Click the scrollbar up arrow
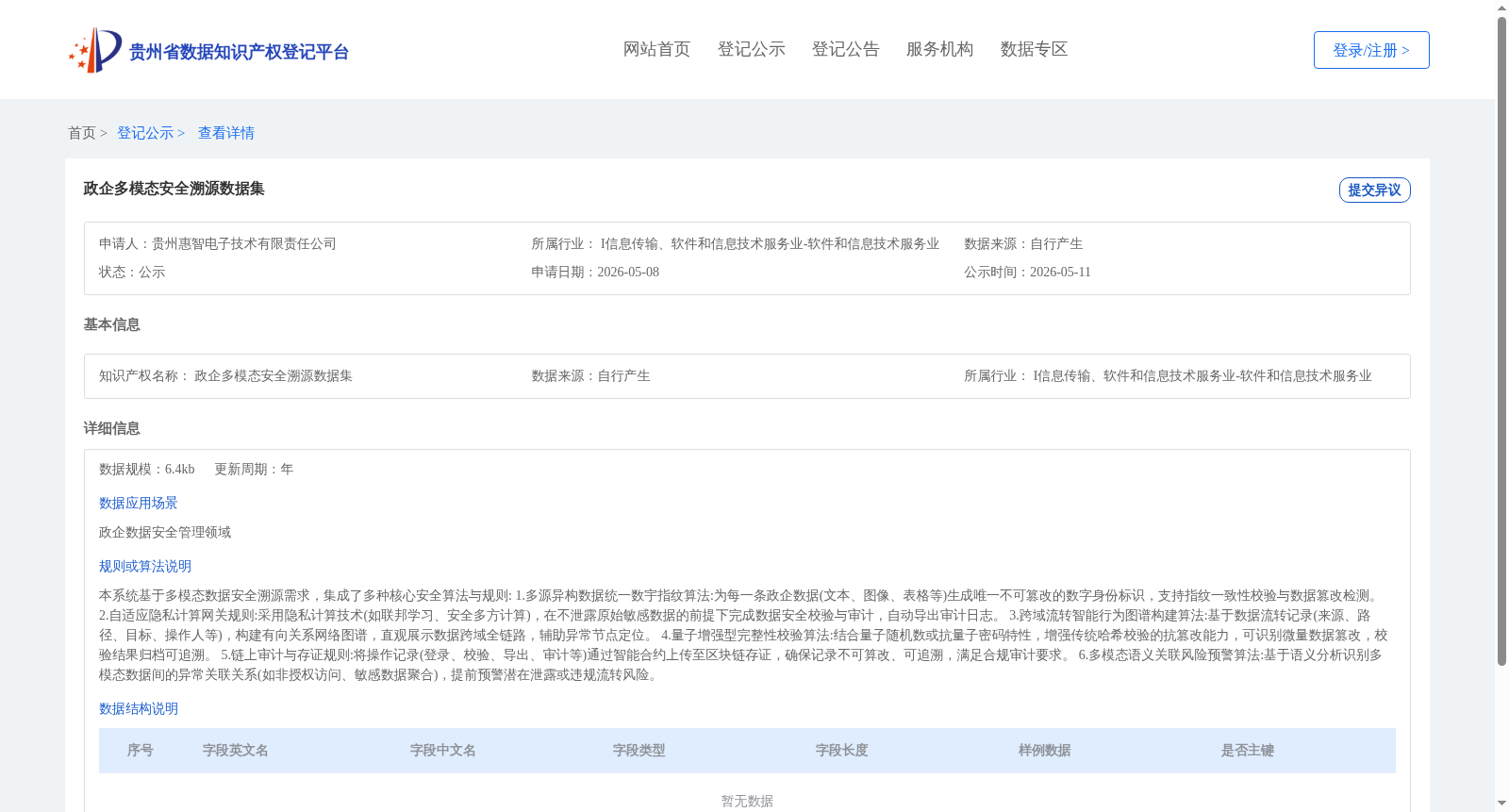The width and height of the screenshot is (1509, 812). click(x=1501, y=8)
